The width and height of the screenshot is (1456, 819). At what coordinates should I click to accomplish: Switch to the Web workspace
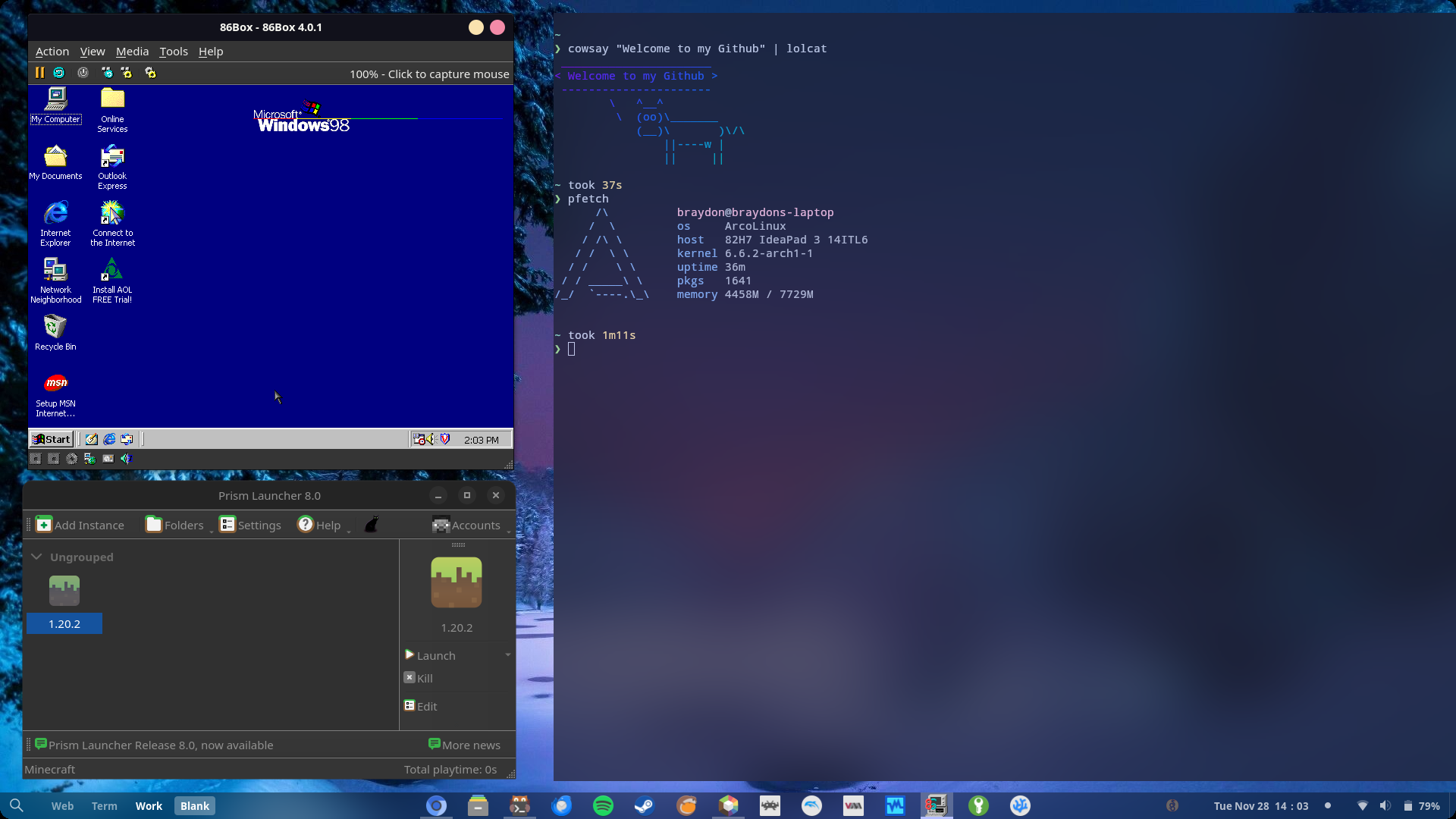click(62, 806)
